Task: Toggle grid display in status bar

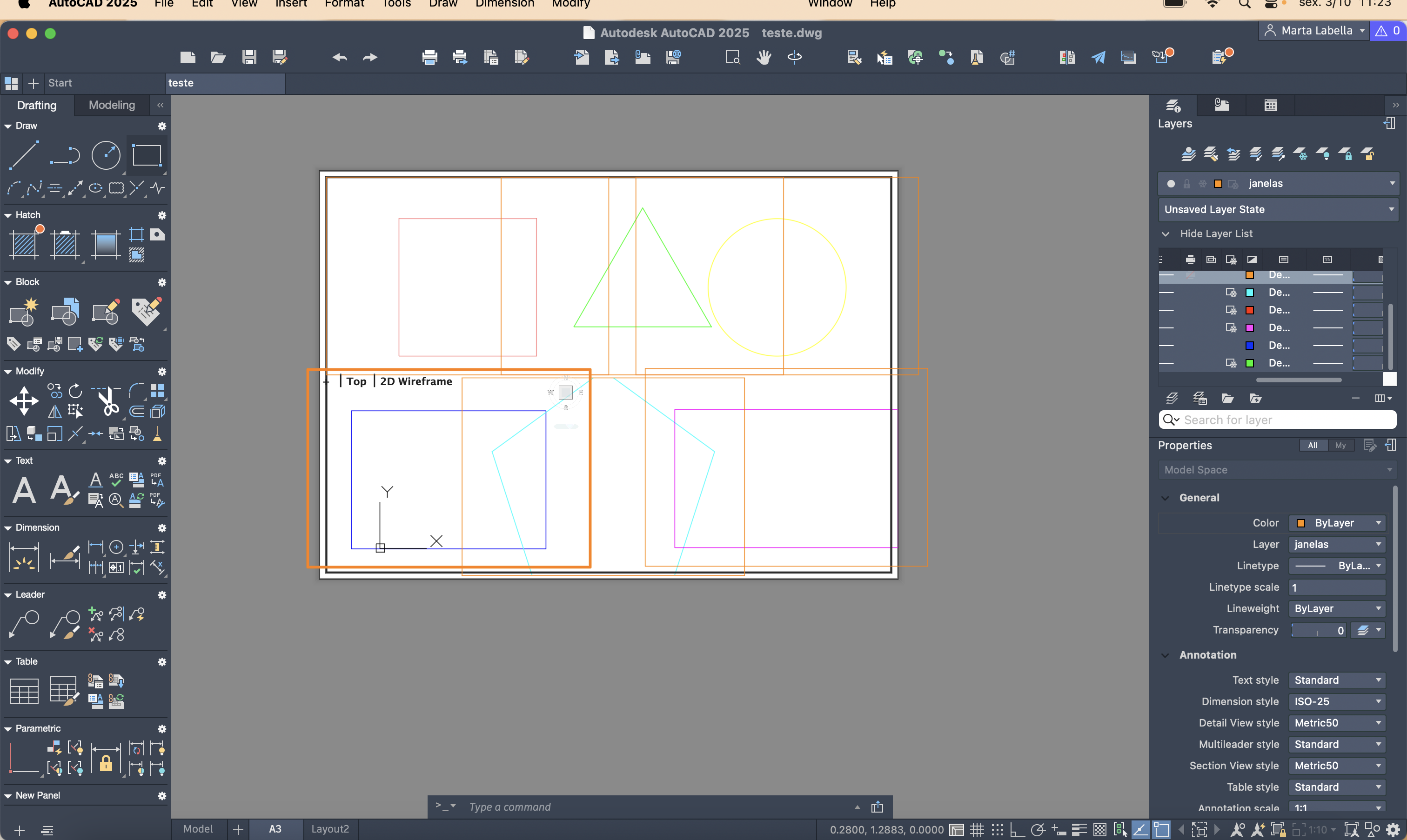Action: tap(977, 830)
